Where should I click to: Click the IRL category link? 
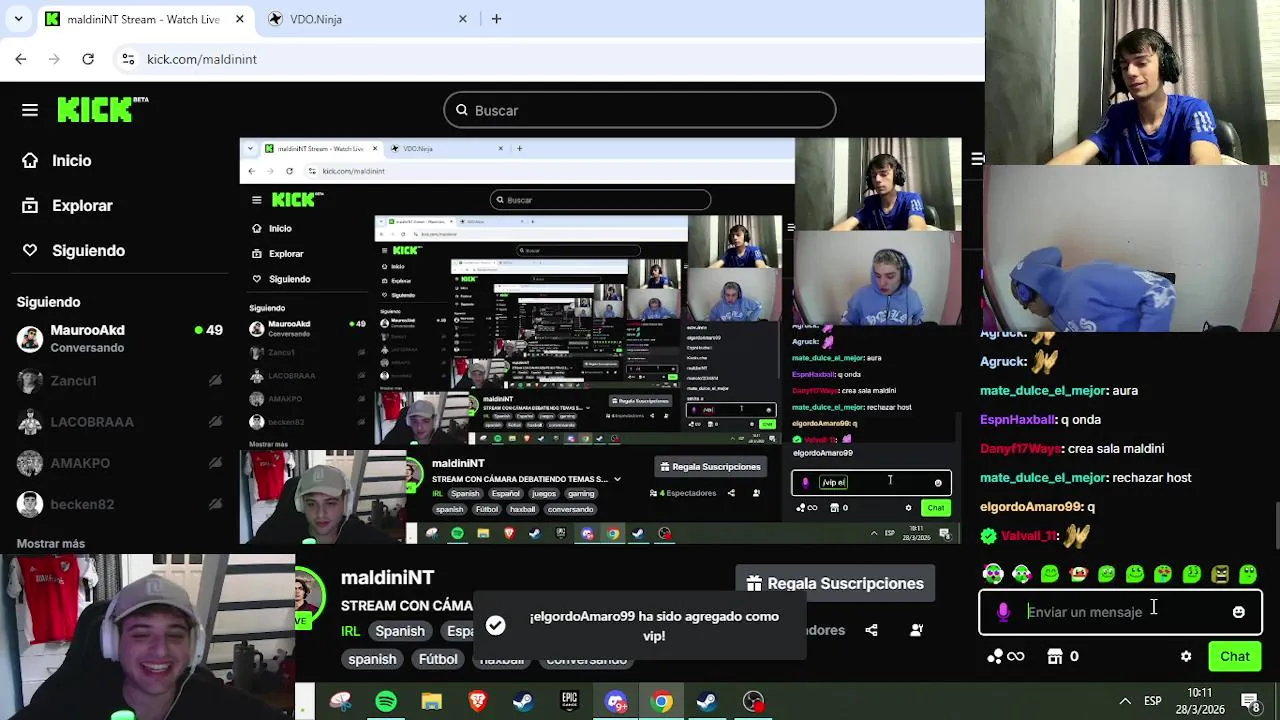350,631
